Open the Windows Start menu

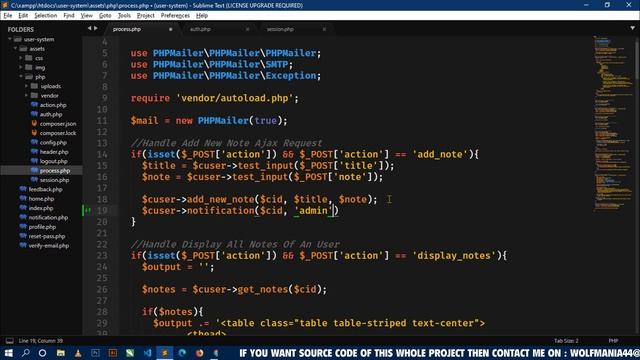[8, 353]
